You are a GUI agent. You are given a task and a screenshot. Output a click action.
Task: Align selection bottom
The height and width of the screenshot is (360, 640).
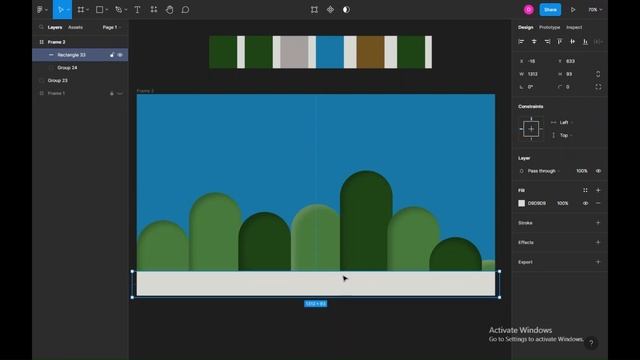point(585,42)
